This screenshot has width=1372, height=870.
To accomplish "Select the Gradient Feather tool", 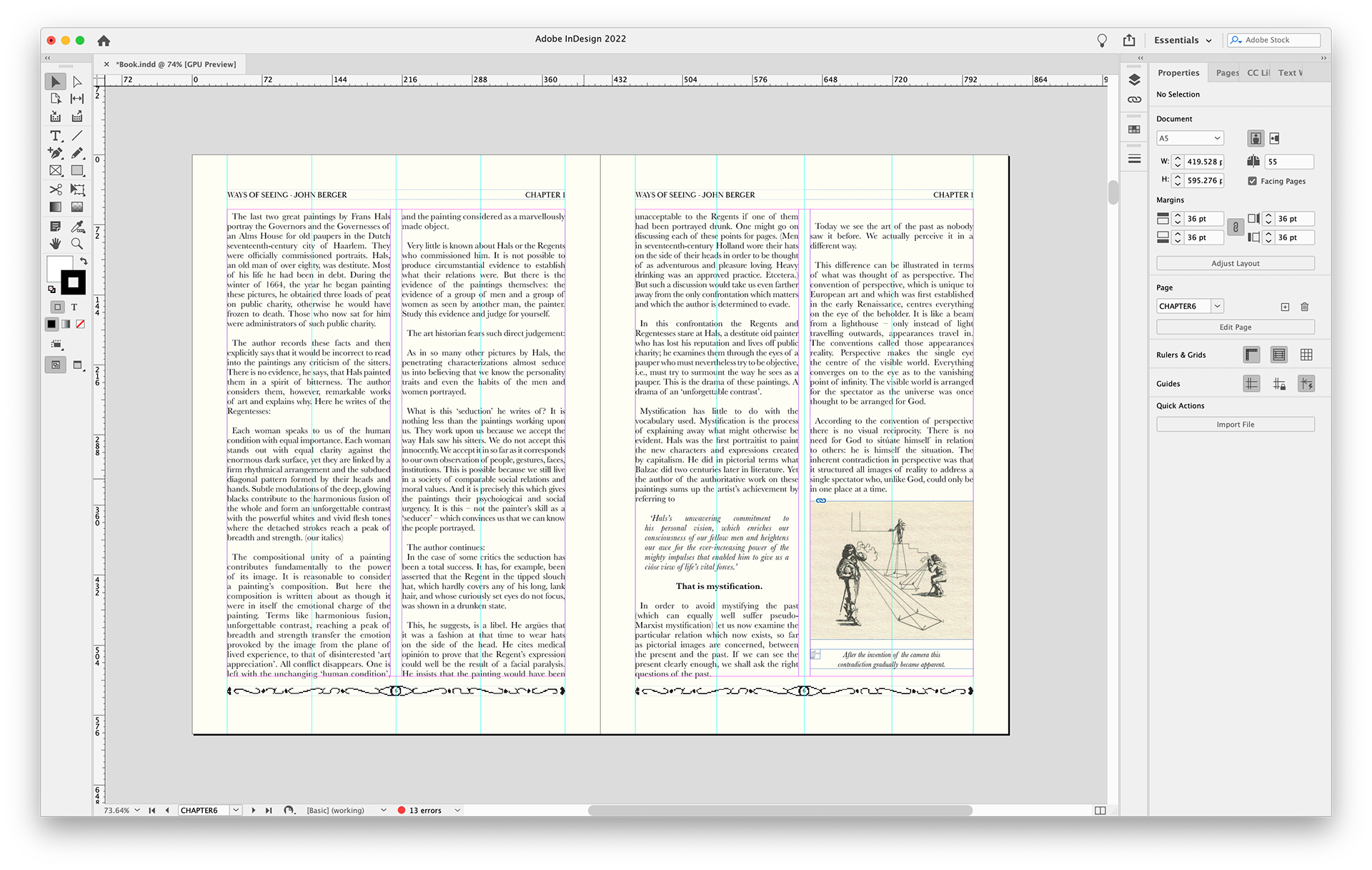I will [x=77, y=207].
